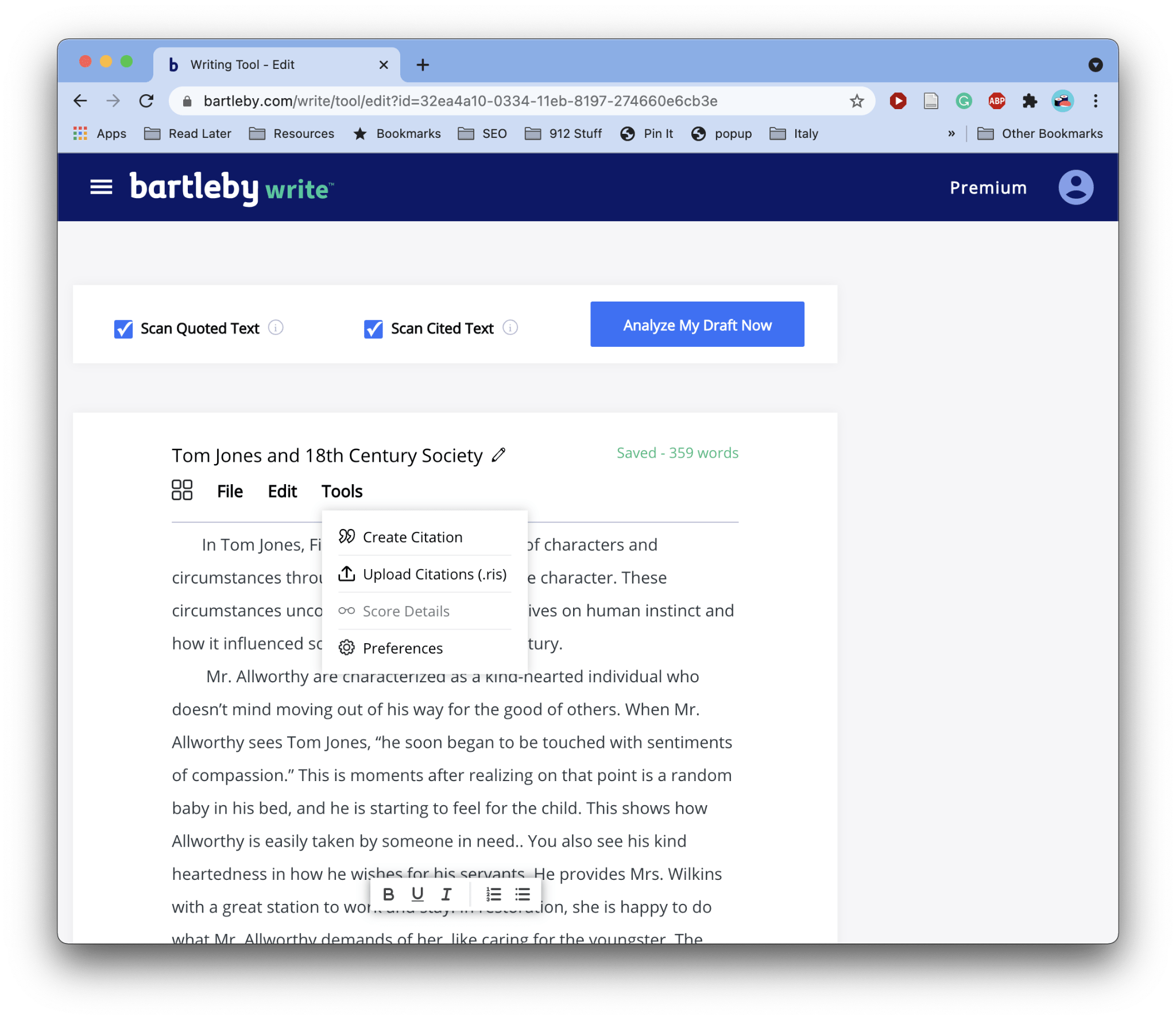
Task: Click the Premium link in header
Action: (988, 188)
